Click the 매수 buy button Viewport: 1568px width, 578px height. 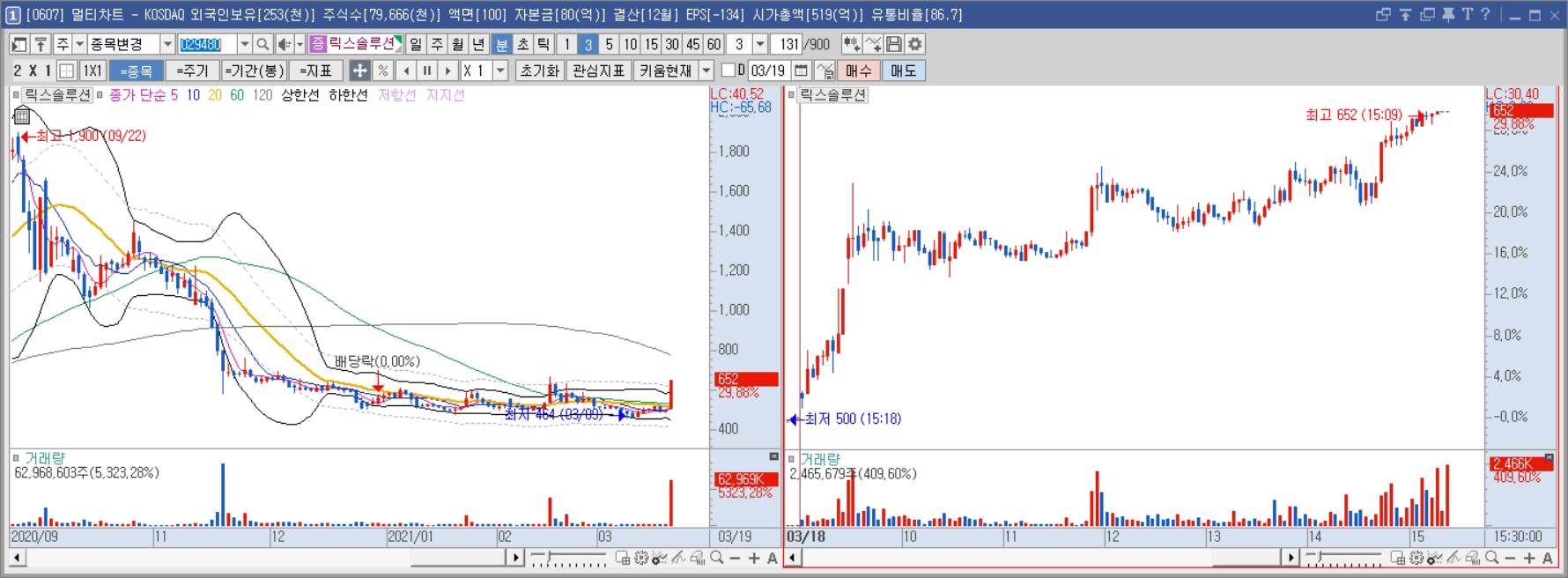click(858, 70)
